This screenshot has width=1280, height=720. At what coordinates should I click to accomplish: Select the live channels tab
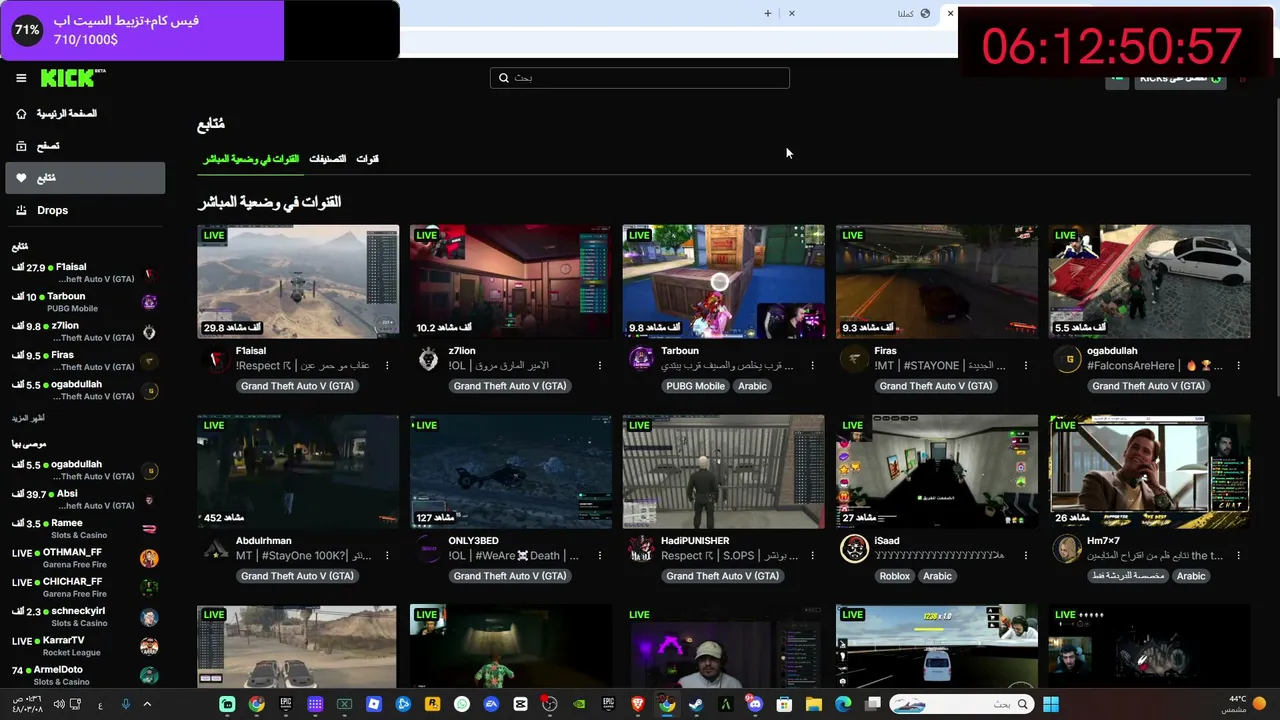click(x=251, y=159)
